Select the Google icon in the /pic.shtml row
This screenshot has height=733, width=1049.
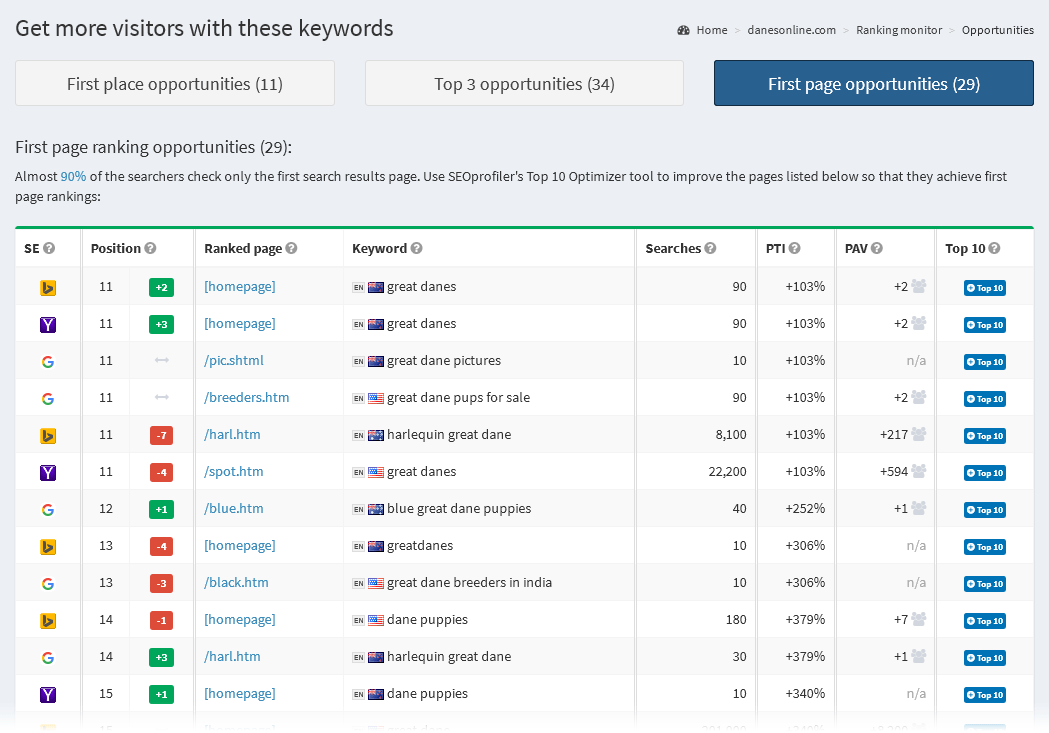click(47, 361)
